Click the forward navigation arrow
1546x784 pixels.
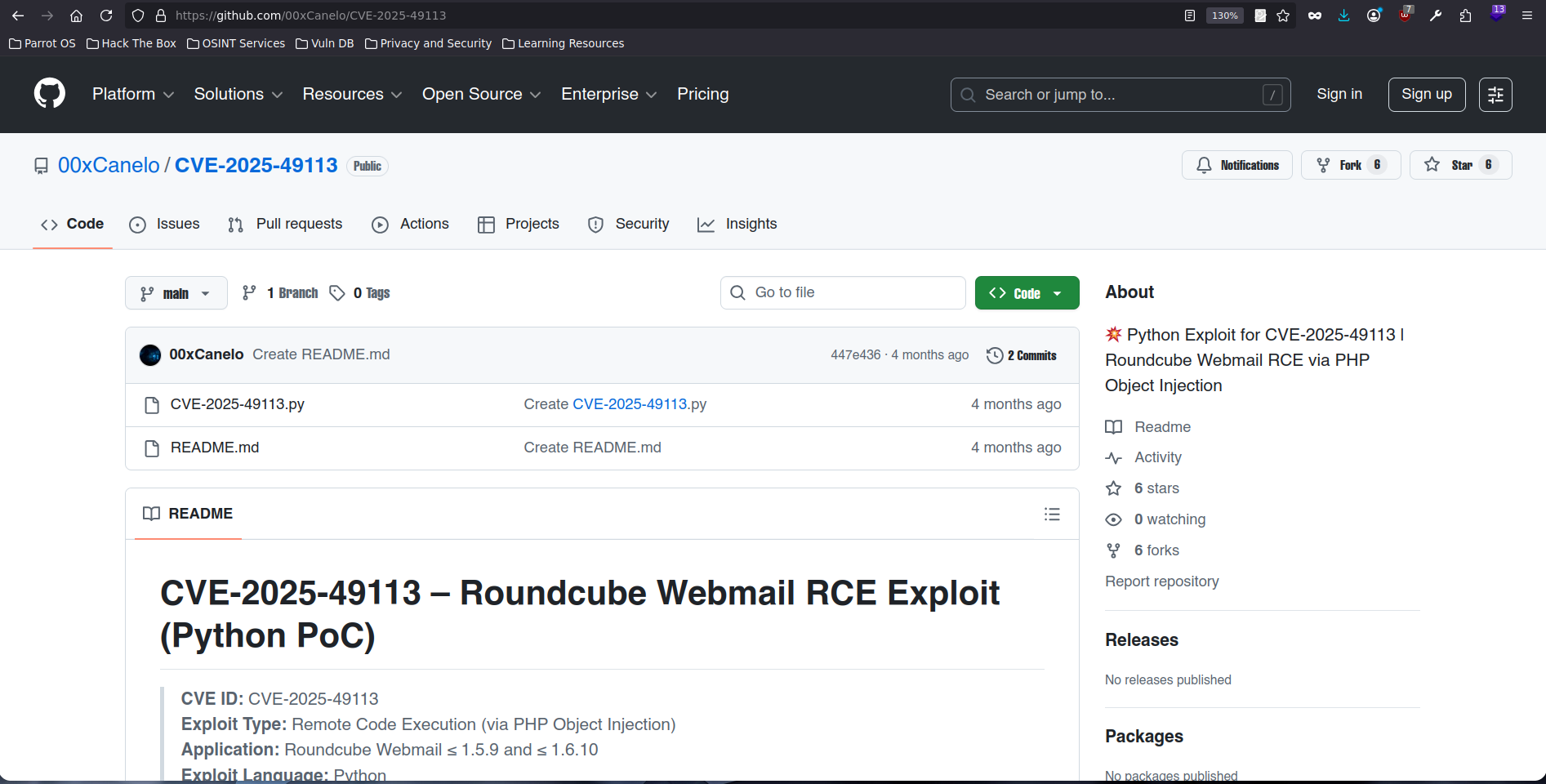pyautogui.click(x=47, y=16)
